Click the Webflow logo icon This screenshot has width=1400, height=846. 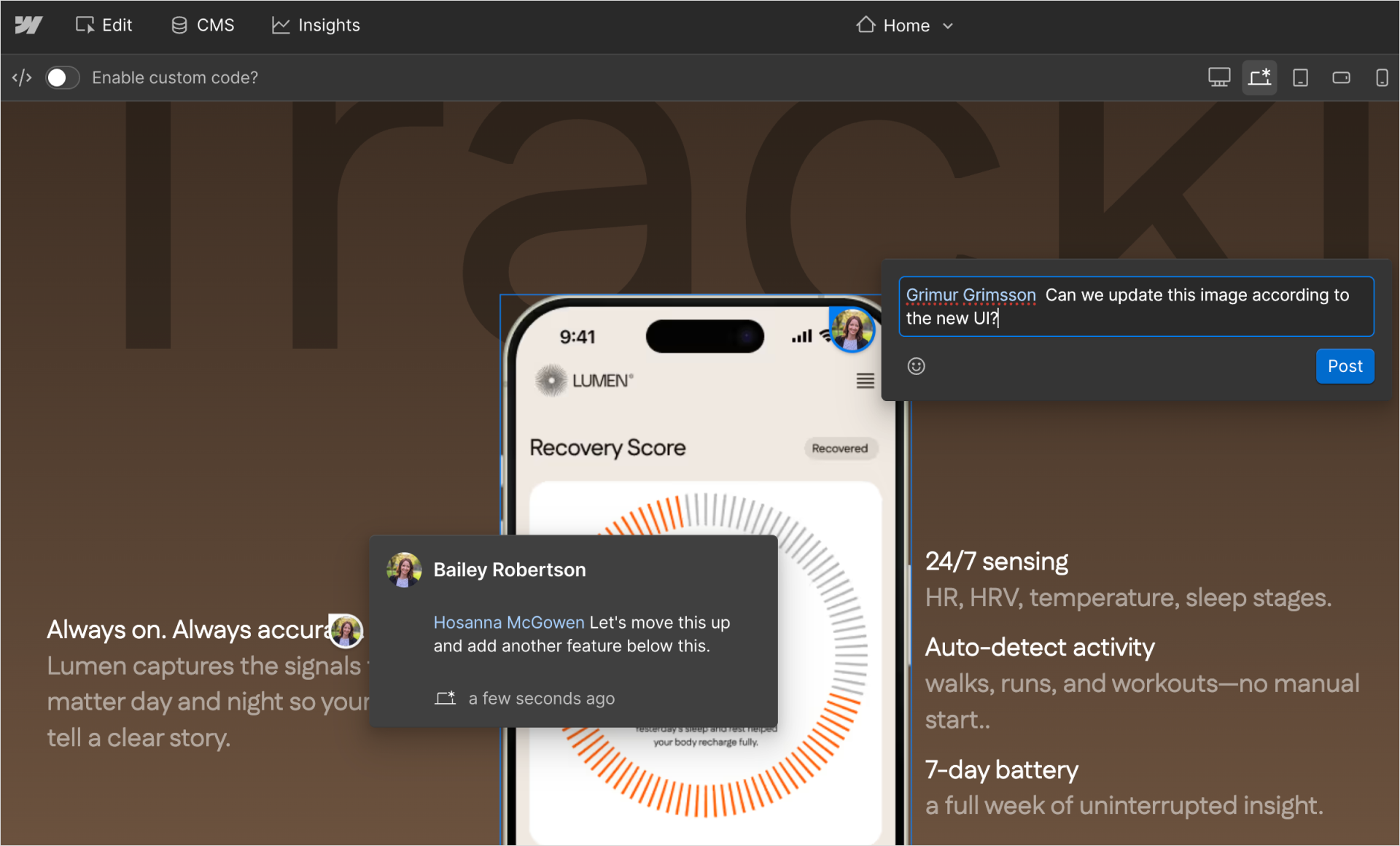pyautogui.click(x=28, y=26)
